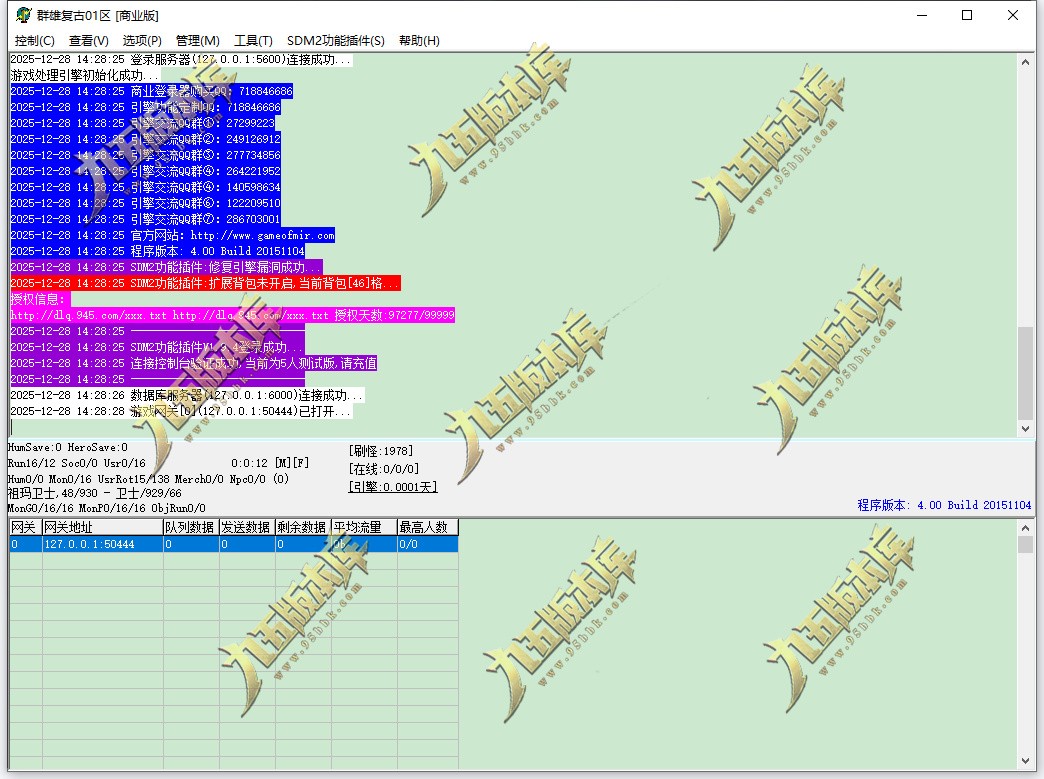Click the red 扩展背包未开启 log line
Viewport: 1044px width, 779px height.
click(x=205, y=283)
